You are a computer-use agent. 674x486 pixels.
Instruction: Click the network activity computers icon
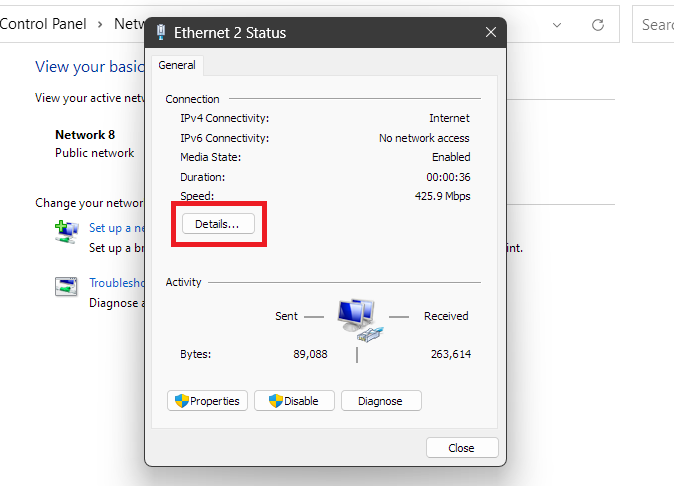[x=357, y=317]
